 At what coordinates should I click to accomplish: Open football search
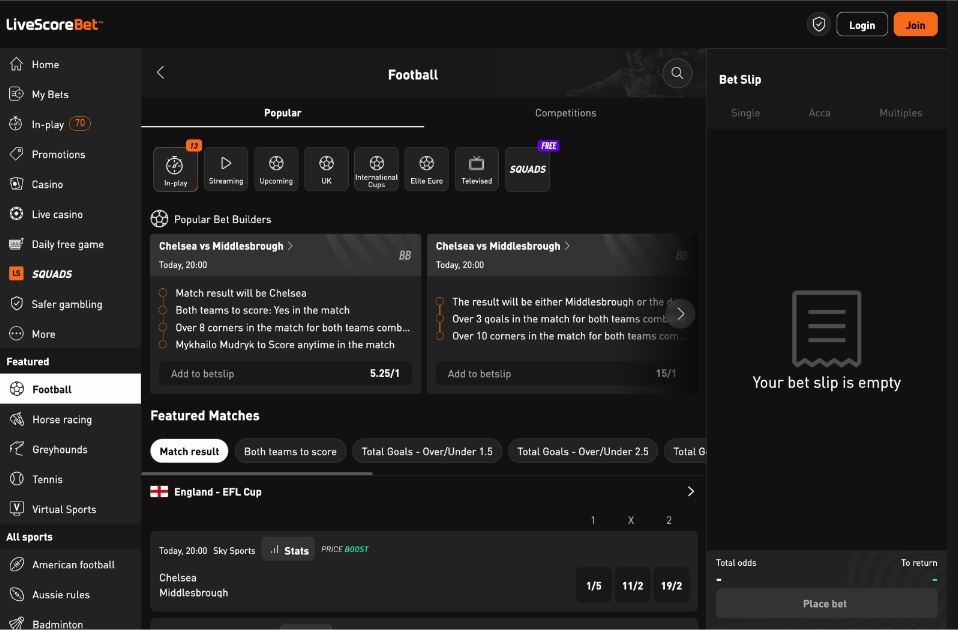677,73
